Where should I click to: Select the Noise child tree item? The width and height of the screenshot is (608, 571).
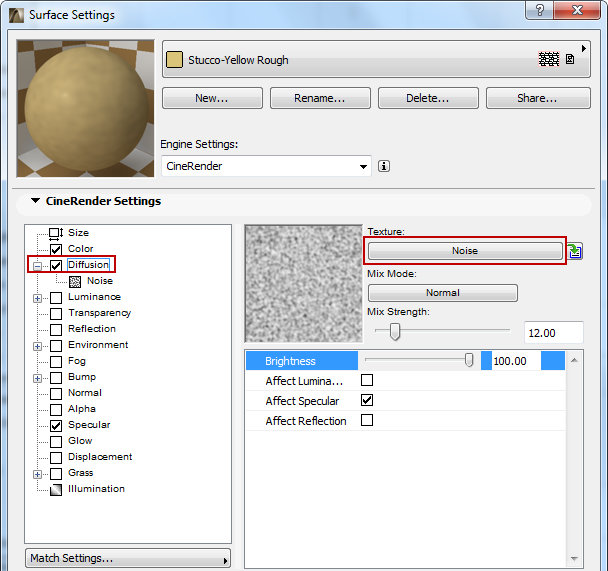100,281
